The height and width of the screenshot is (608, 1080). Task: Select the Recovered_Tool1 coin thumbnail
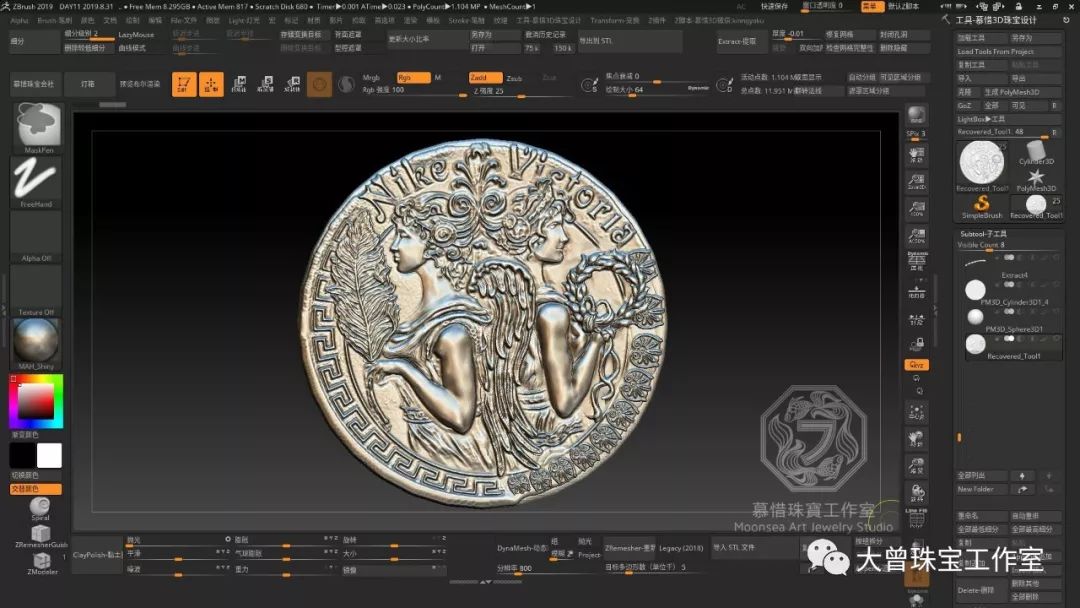coord(982,166)
